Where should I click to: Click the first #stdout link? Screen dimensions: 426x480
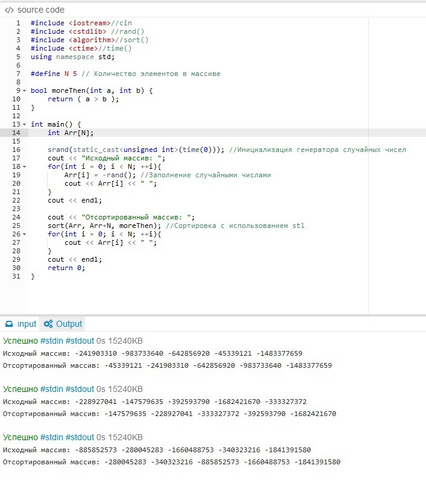[x=80, y=341]
